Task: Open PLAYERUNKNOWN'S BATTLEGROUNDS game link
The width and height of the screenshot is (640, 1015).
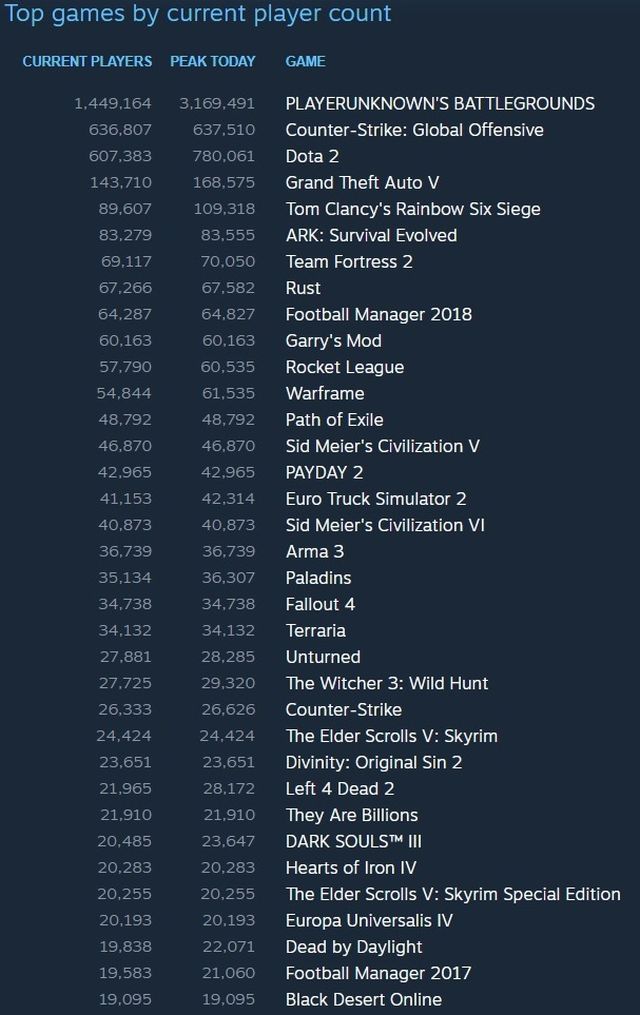Action: coord(440,103)
